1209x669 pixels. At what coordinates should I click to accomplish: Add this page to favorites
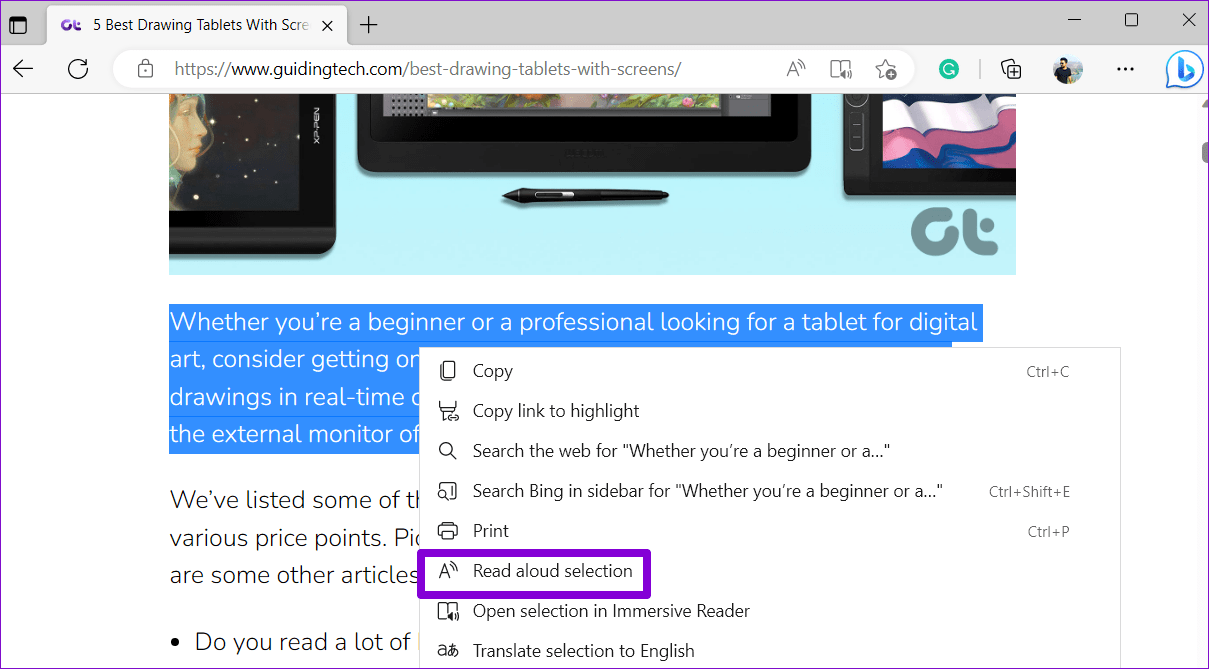pyautogui.click(x=886, y=68)
